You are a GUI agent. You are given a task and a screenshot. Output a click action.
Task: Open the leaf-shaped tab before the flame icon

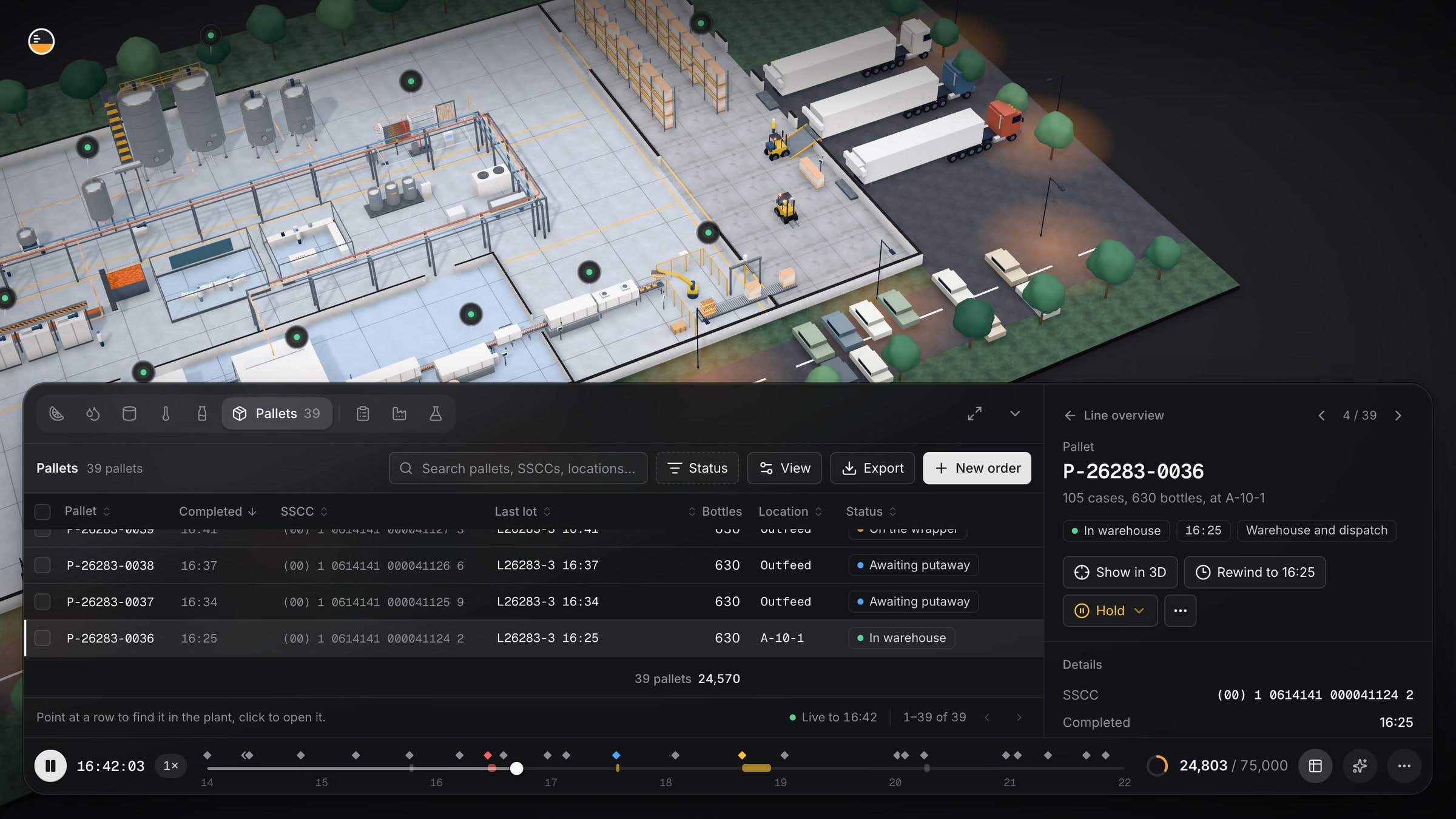pos(56,414)
